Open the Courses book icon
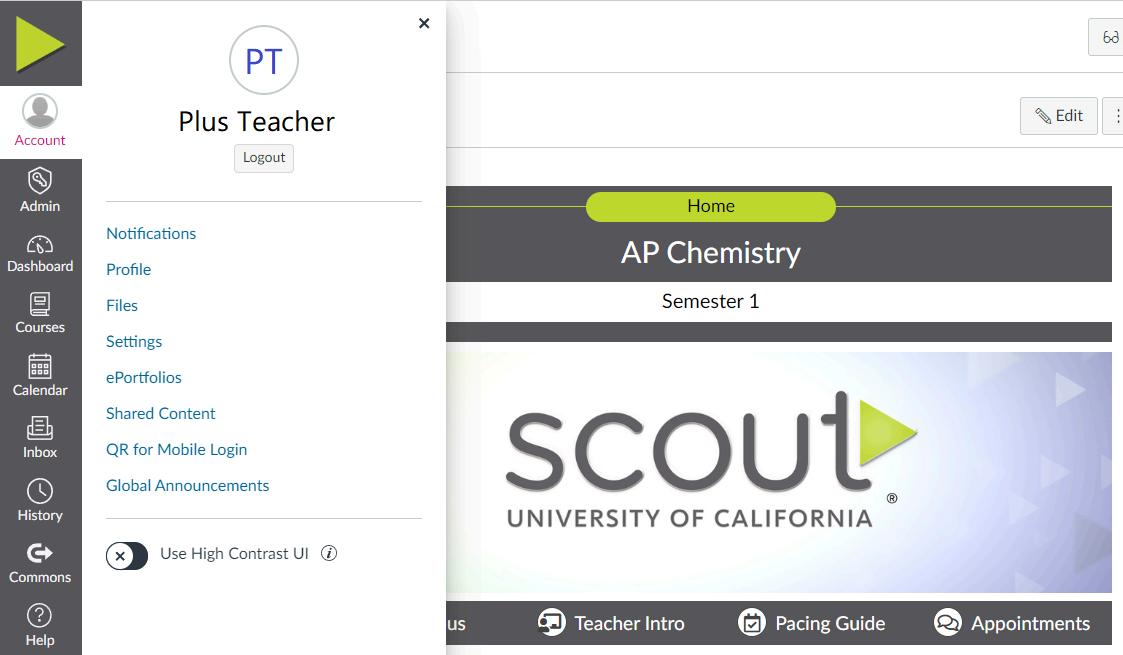Image resolution: width=1123 pixels, height=655 pixels. click(40, 304)
